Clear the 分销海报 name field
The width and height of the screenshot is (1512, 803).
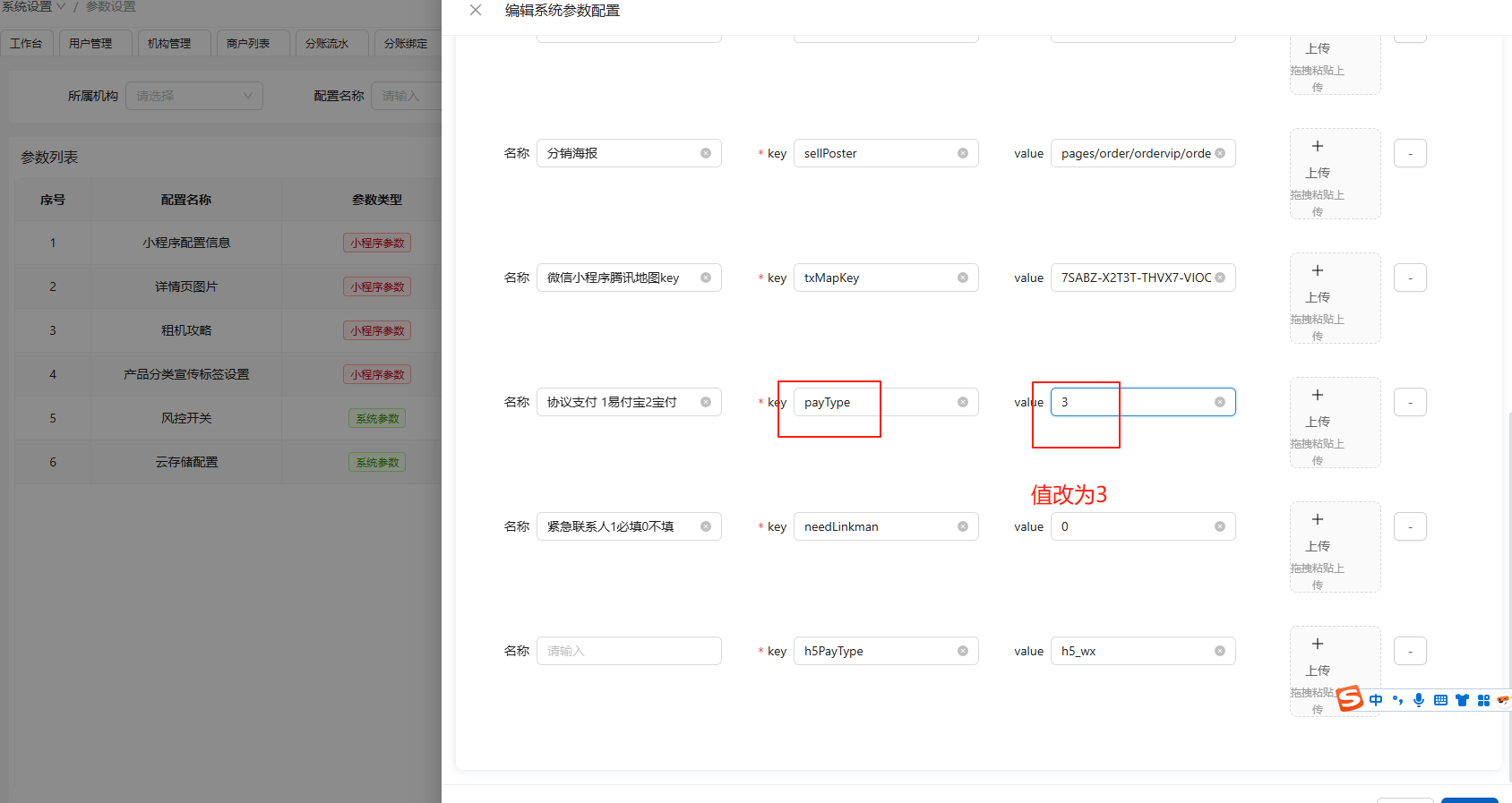tap(706, 153)
